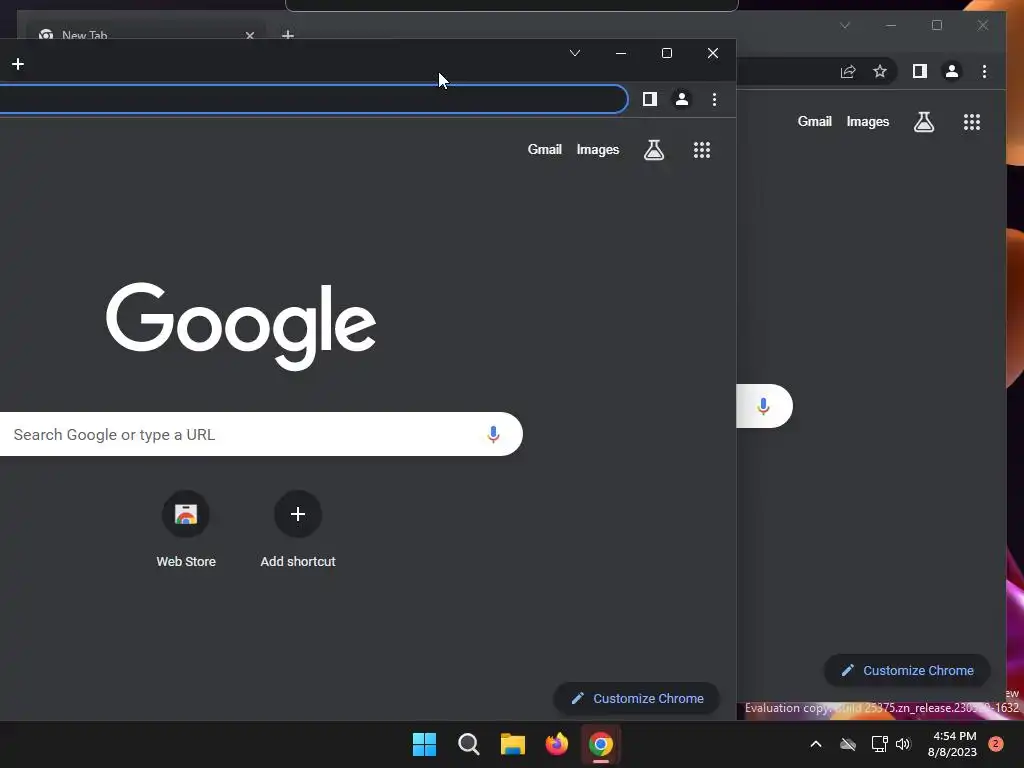Open the Windows Start menu
1024x768 pixels.
tap(424, 744)
